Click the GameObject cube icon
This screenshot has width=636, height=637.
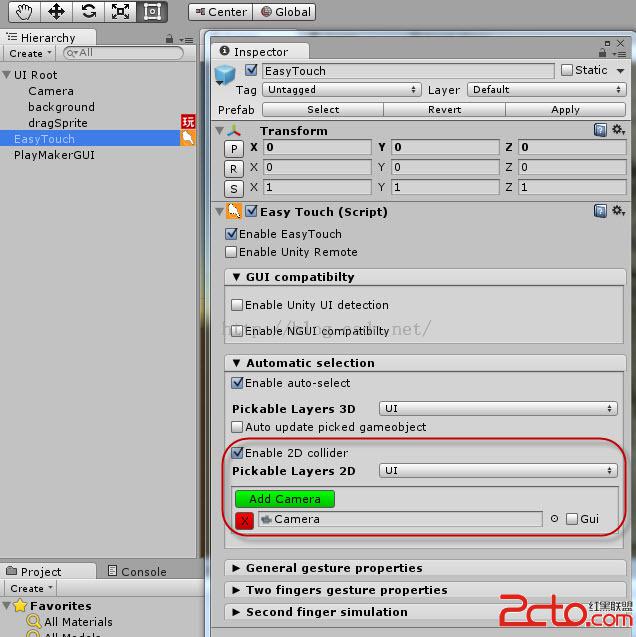tap(225, 75)
